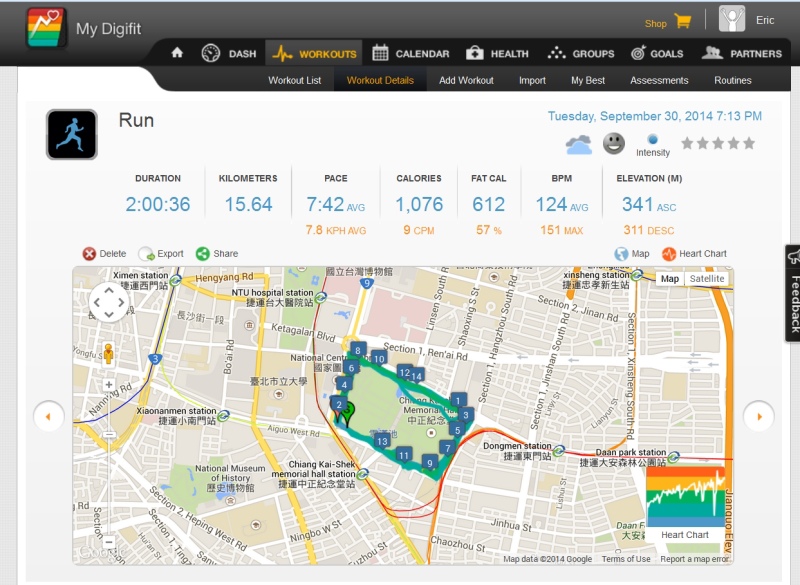Viewport: 800px width, 585px height.
Task: Click the 341 ASC elevation value
Action: click(648, 205)
